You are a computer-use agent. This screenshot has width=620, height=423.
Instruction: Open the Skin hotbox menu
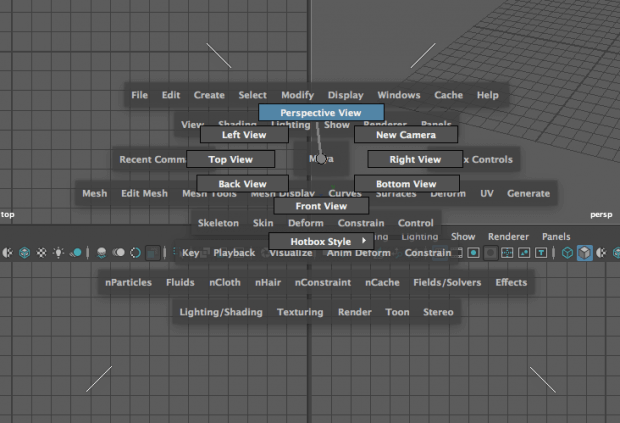263,223
